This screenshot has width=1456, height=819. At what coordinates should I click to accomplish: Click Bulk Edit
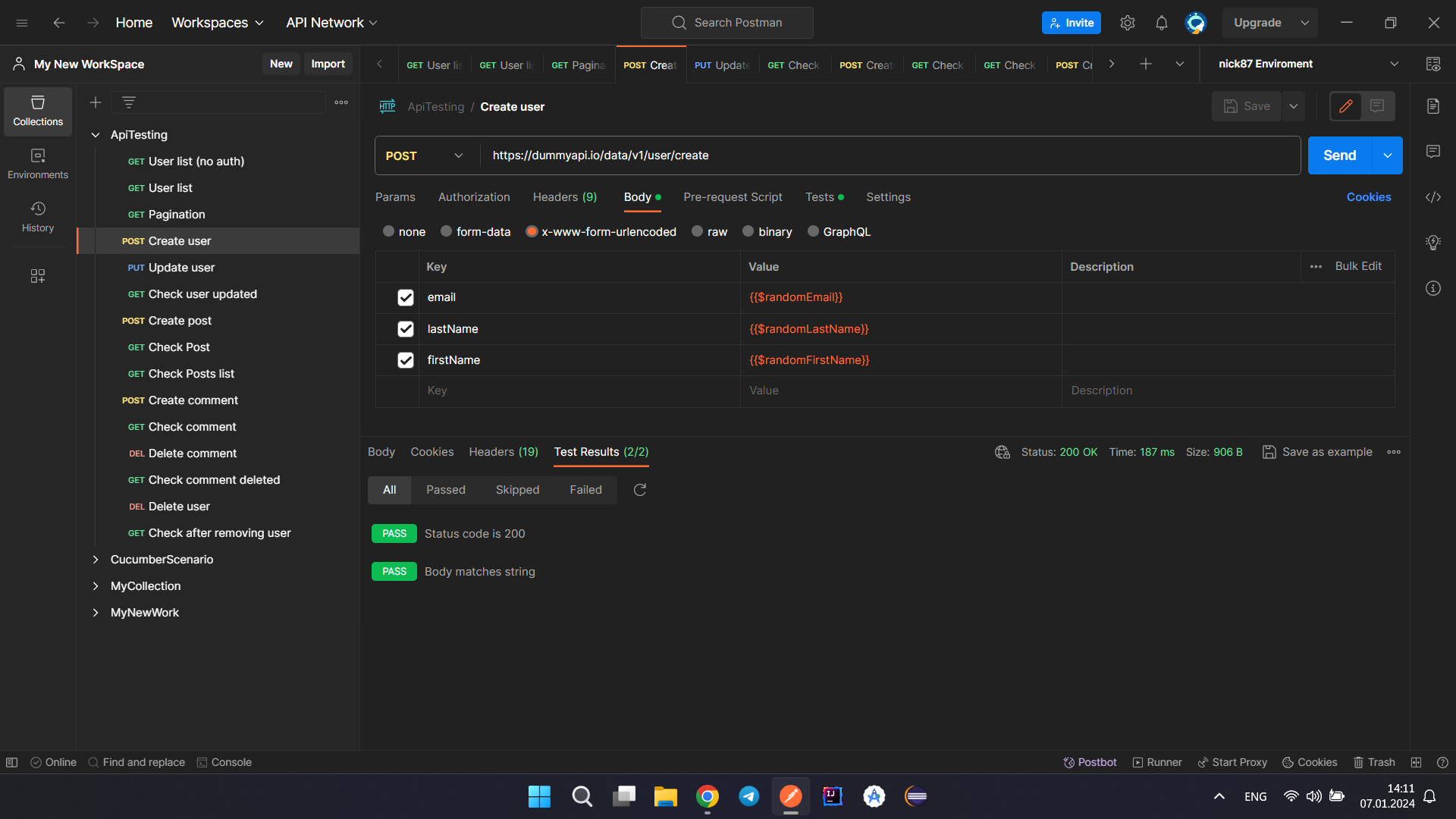(1358, 266)
